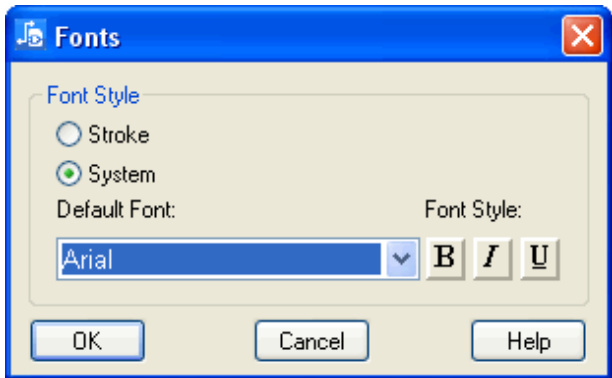Click Font Style: label above B I U
612x378 pixels.
click(473, 210)
